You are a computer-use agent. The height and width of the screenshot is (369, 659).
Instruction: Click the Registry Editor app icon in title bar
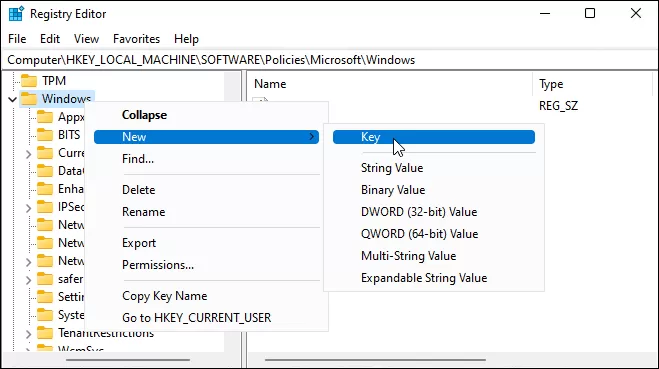tap(16, 13)
